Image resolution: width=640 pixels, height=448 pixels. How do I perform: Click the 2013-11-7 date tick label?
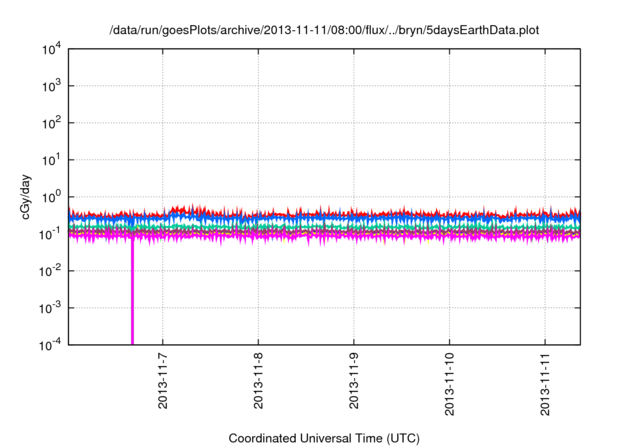[163, 381]
